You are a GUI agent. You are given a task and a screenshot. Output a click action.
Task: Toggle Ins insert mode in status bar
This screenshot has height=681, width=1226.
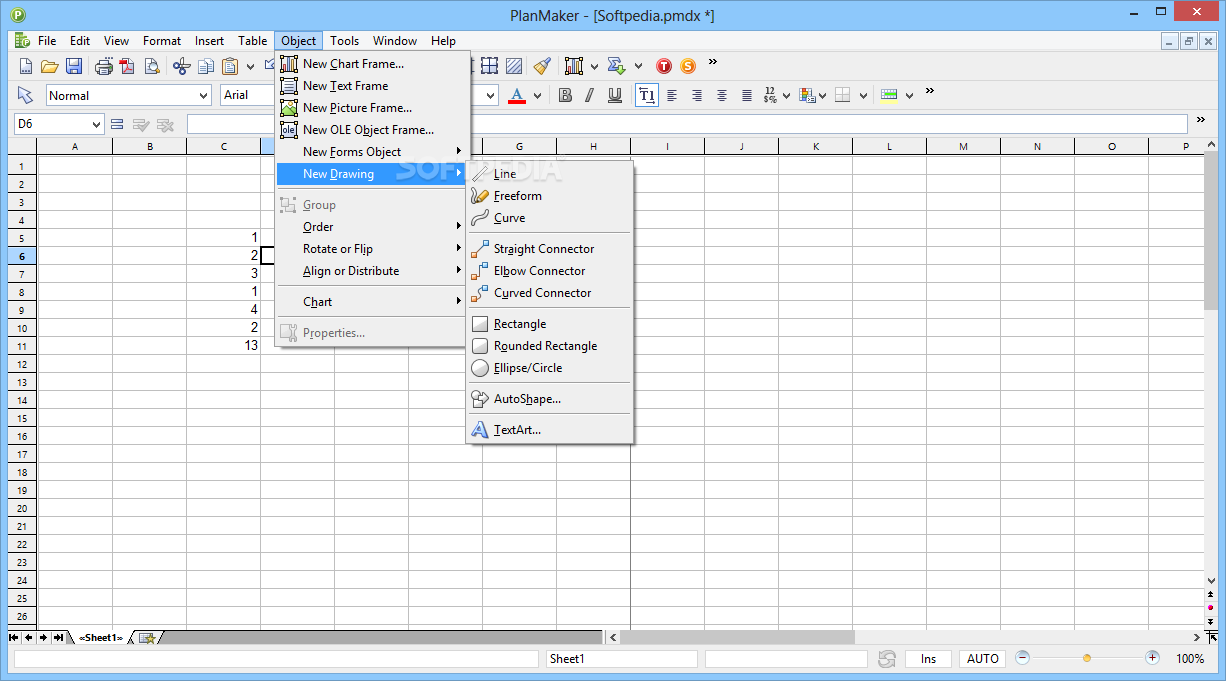click(928, 658)
